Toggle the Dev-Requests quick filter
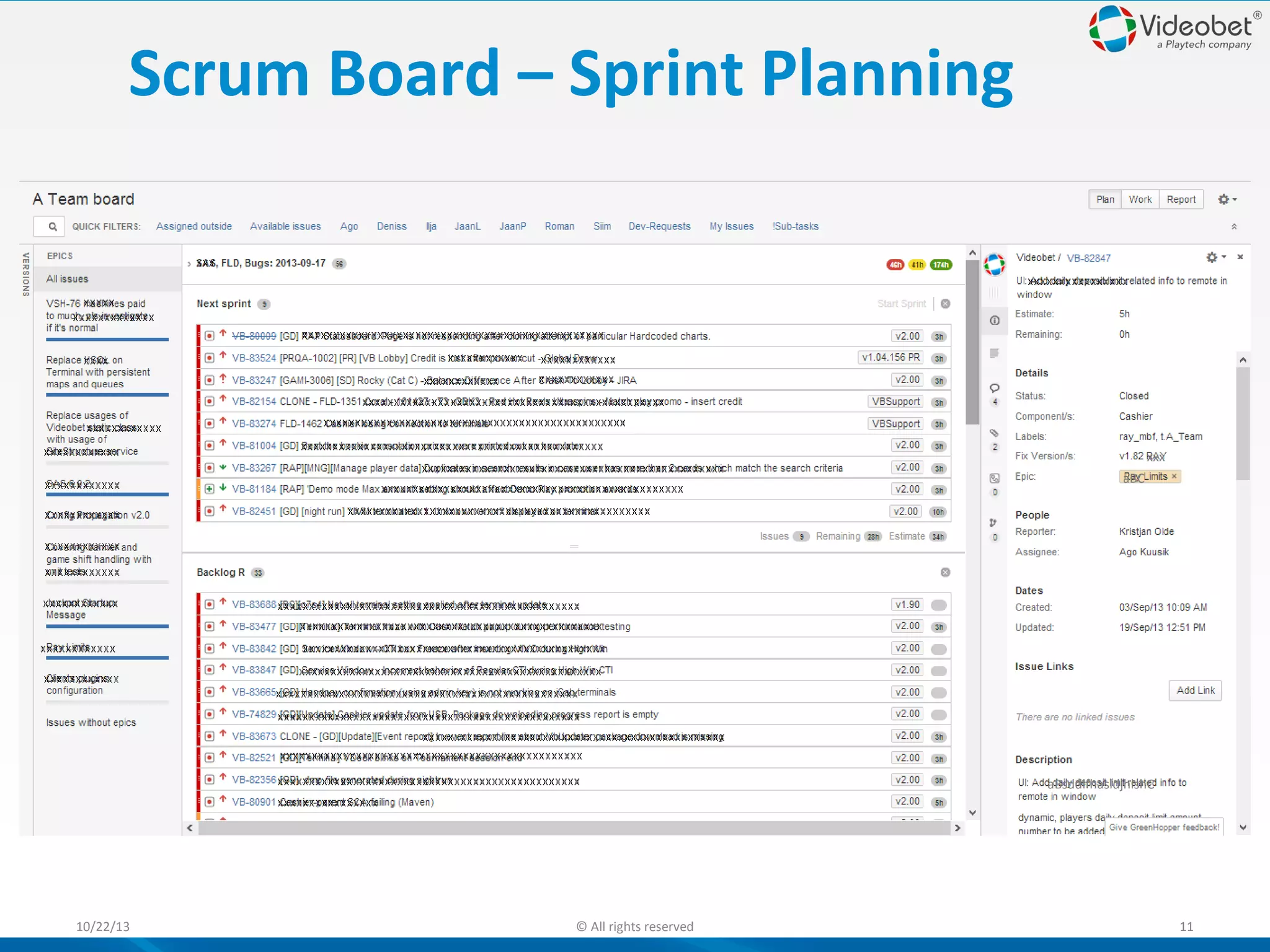Screen dimensions: 1270x952 (659, 227)
